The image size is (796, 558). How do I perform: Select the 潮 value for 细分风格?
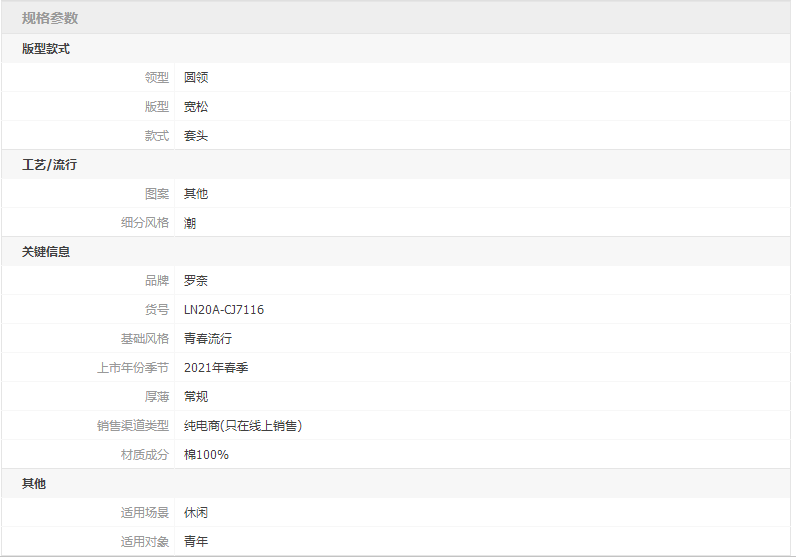(x=190, y=223)
